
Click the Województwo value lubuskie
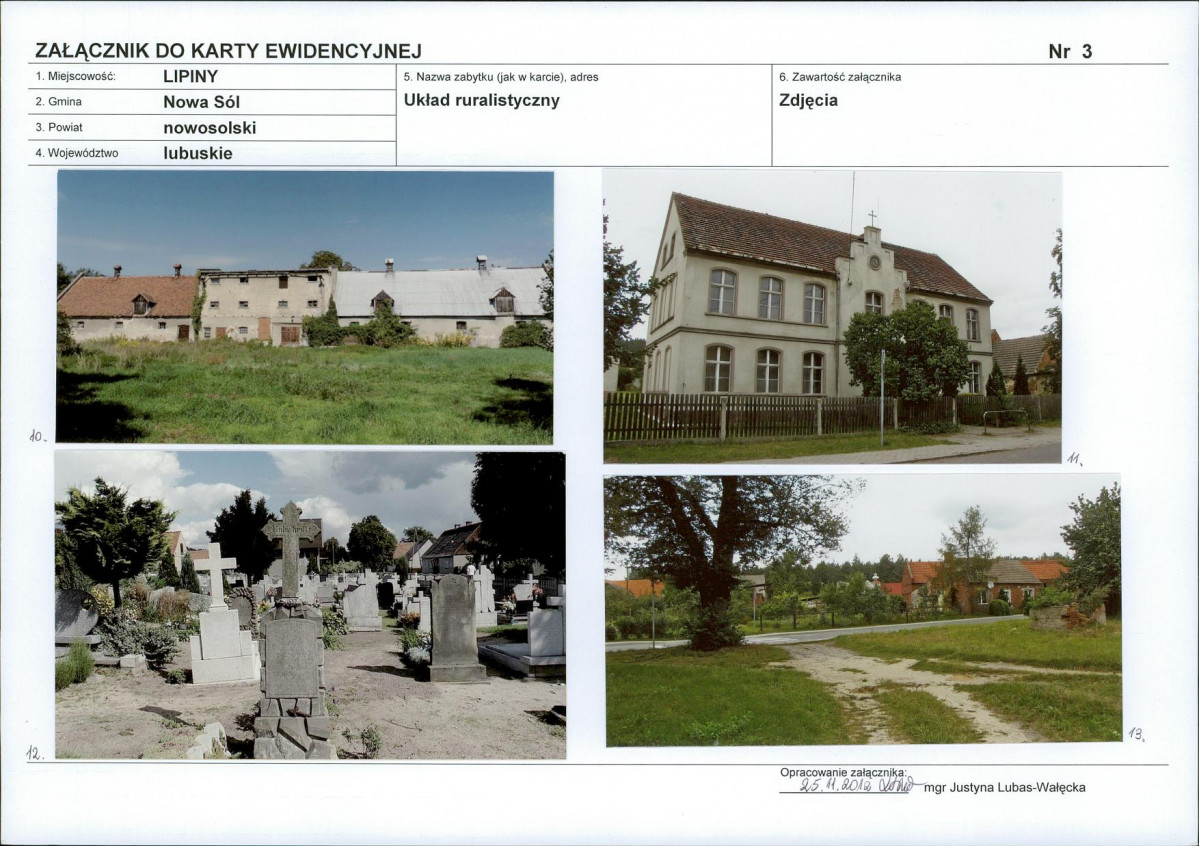[199, 153]
